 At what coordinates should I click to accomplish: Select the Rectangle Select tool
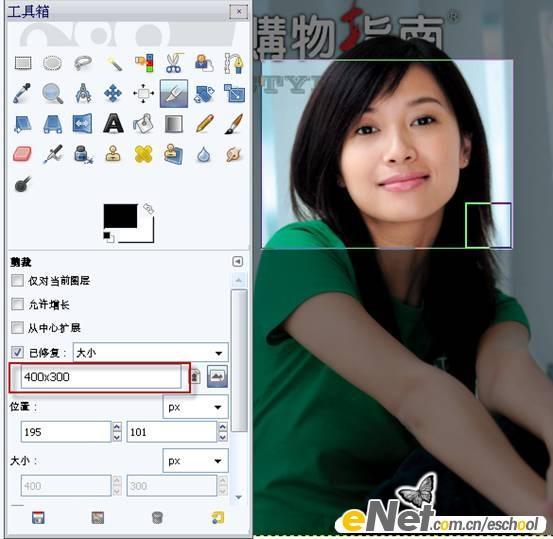(x=23, y=63)
